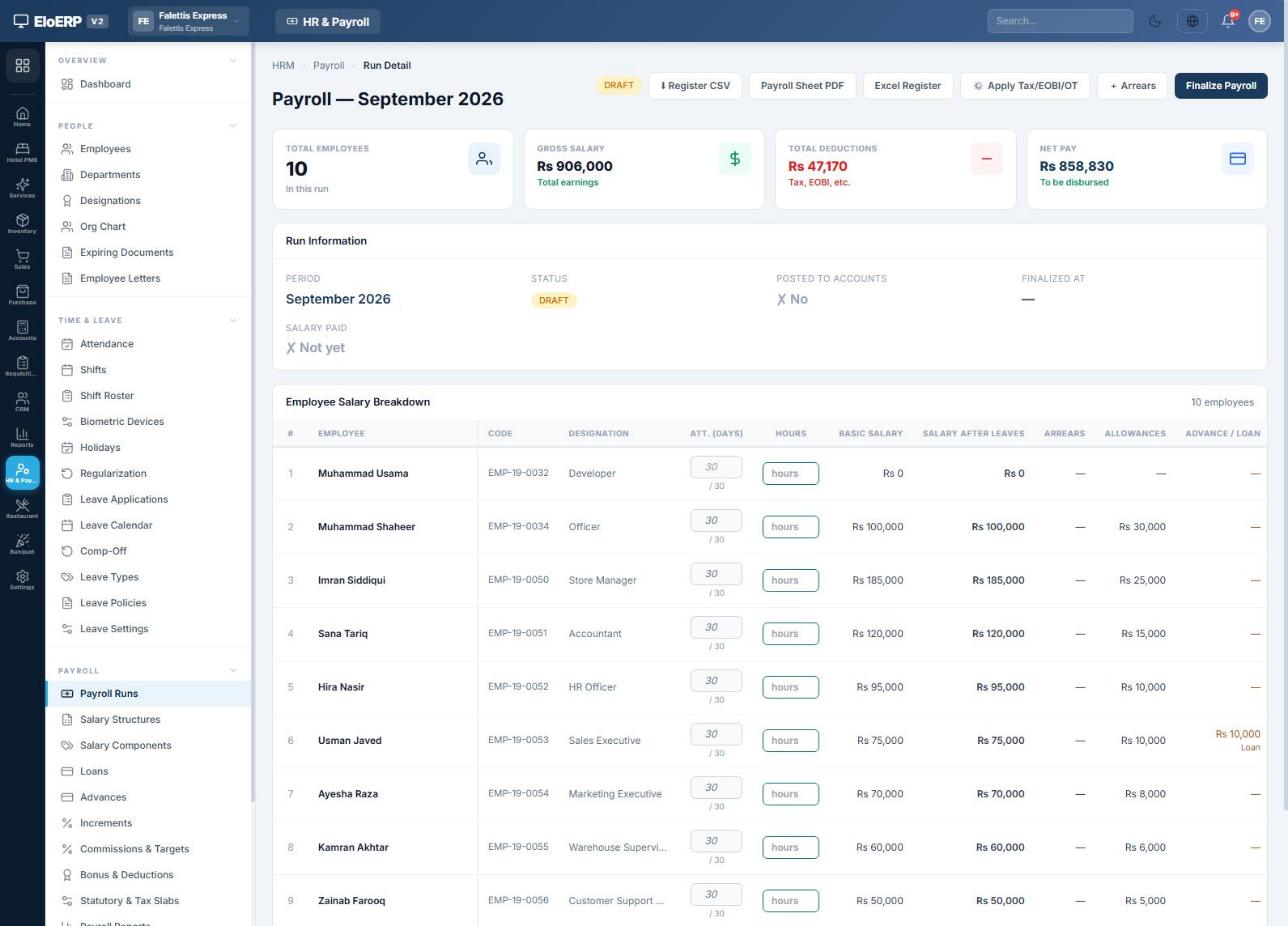Click Apply Tax/EOBI/OT button
Screen dimensions: 1288x926
(1025, 86)
